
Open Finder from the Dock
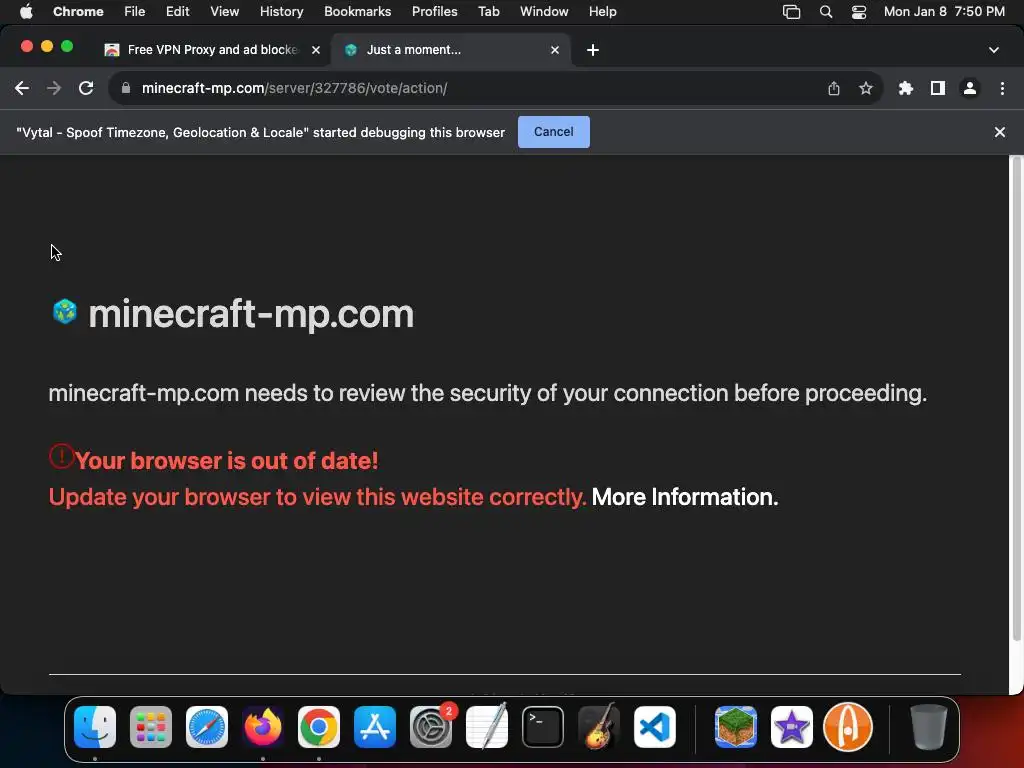(95, 727)
